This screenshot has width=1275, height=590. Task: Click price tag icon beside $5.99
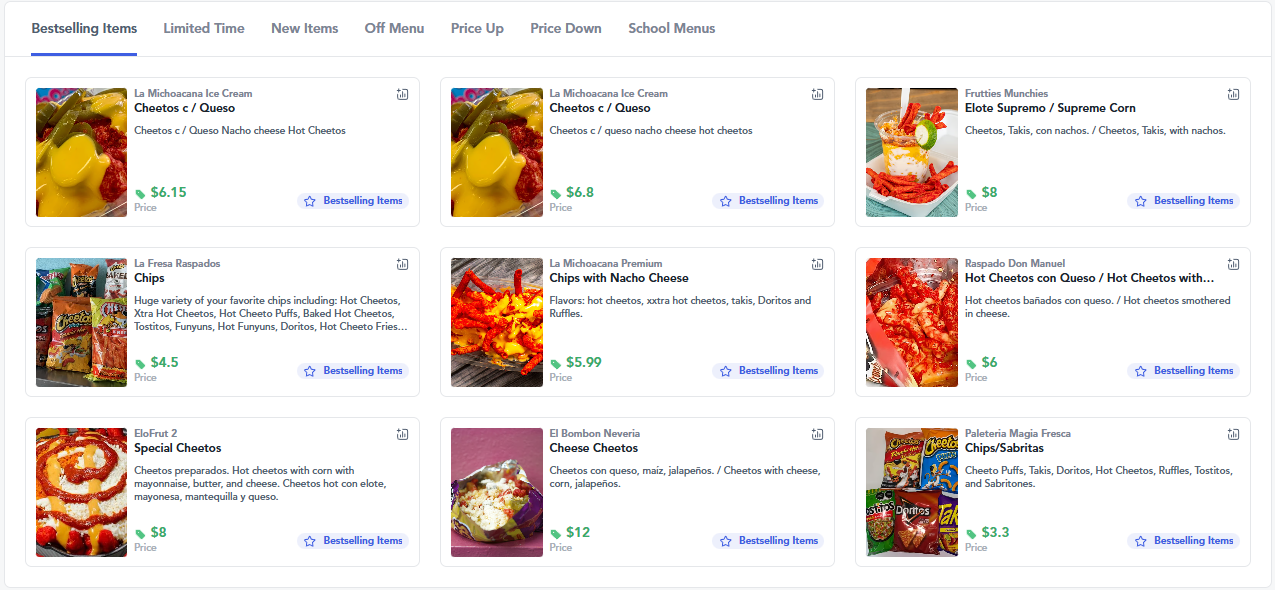click(x=556, y=364)
